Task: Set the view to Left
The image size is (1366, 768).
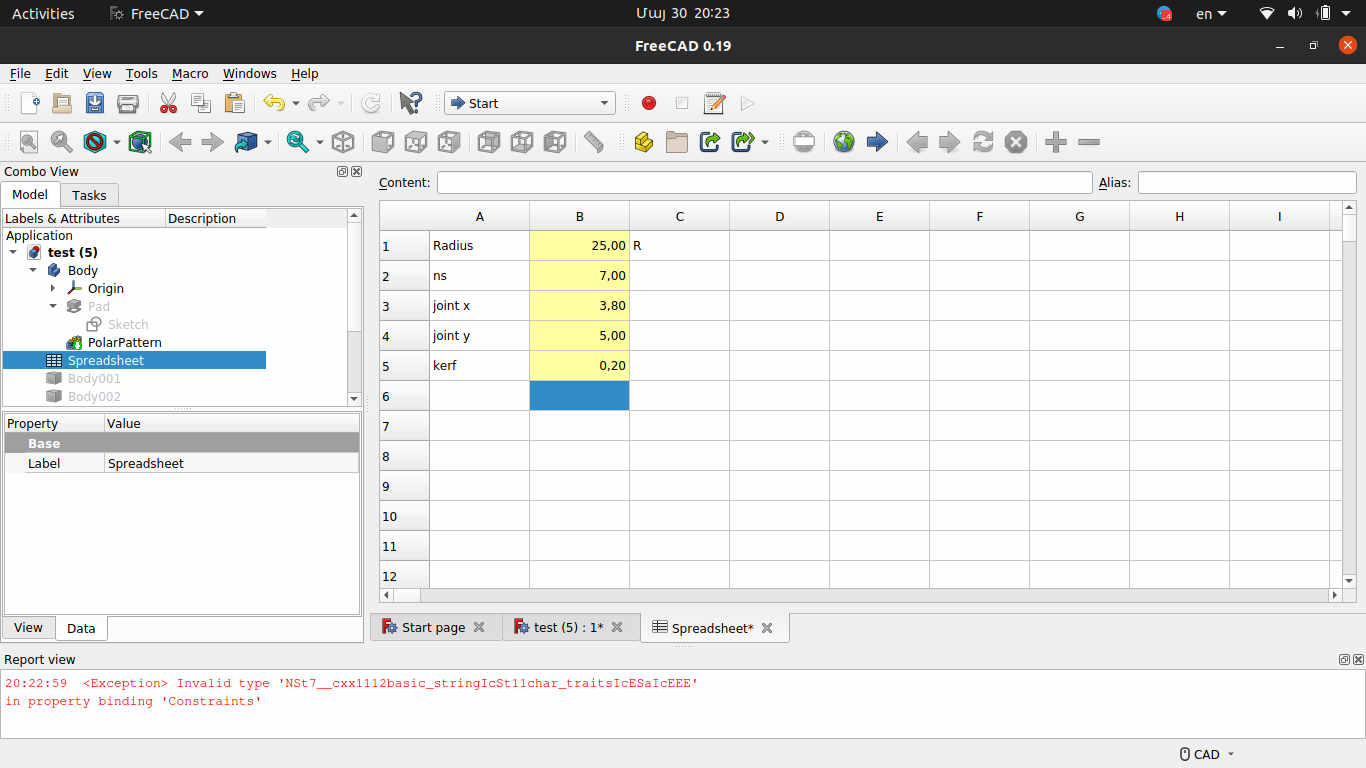Action: [x=555, y=142]
